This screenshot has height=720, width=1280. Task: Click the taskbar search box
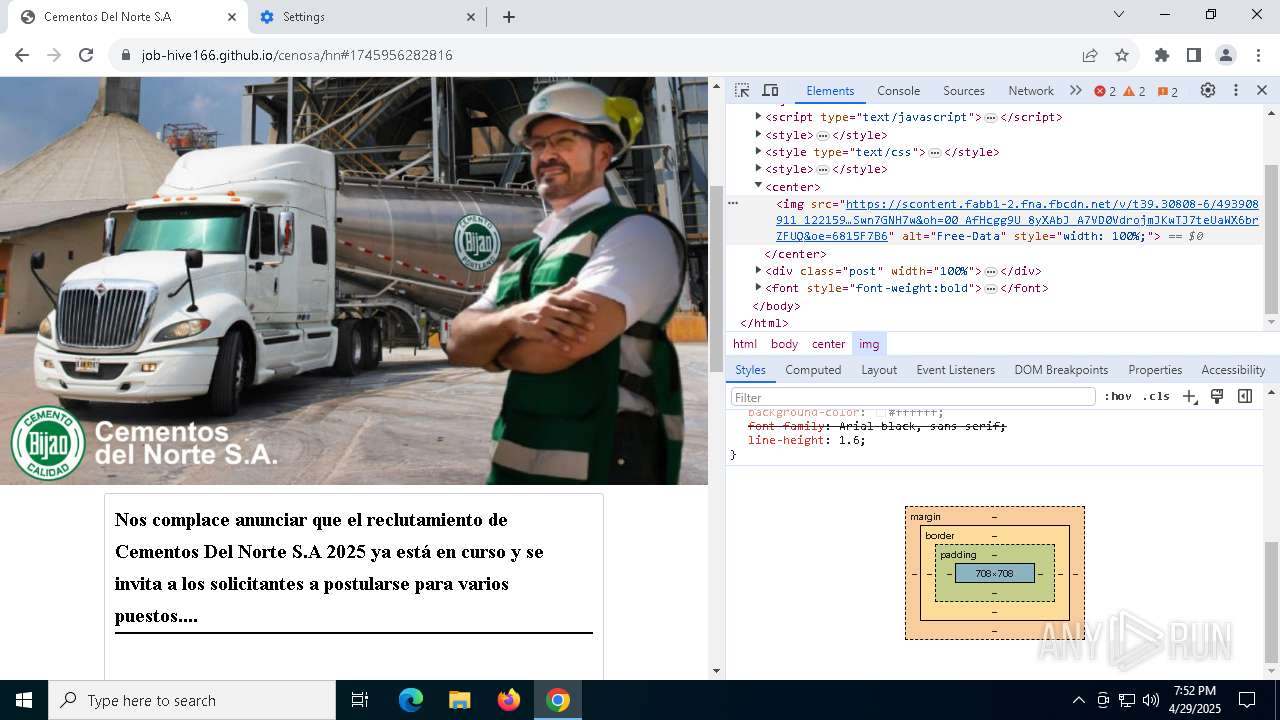click(192, 700)
